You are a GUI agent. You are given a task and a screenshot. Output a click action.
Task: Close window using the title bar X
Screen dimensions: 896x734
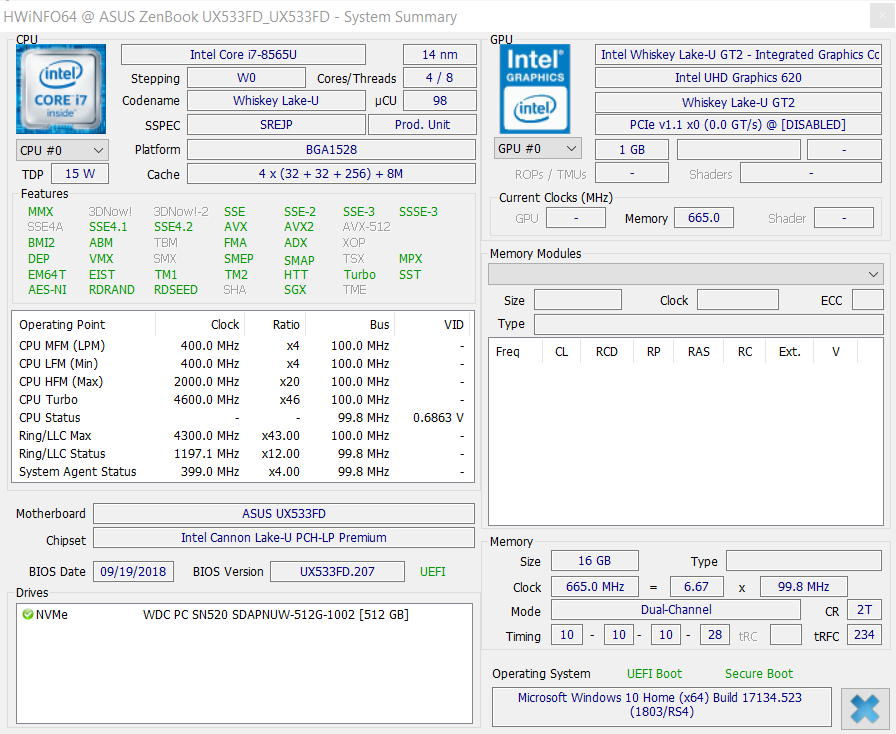pos(882,15)
